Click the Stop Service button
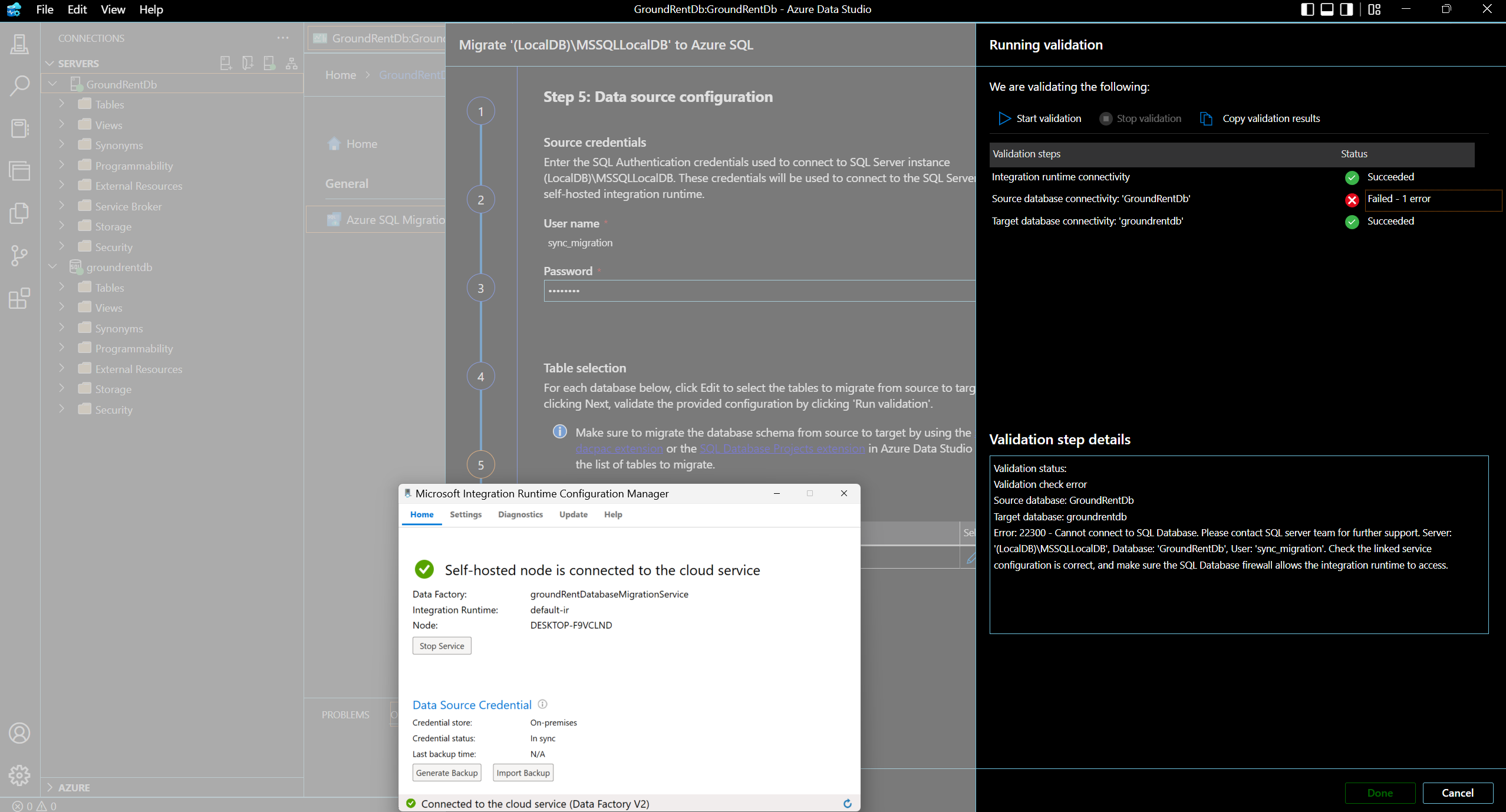The height and width of the screenshot is (812, 1506). [x=441, y=646]
